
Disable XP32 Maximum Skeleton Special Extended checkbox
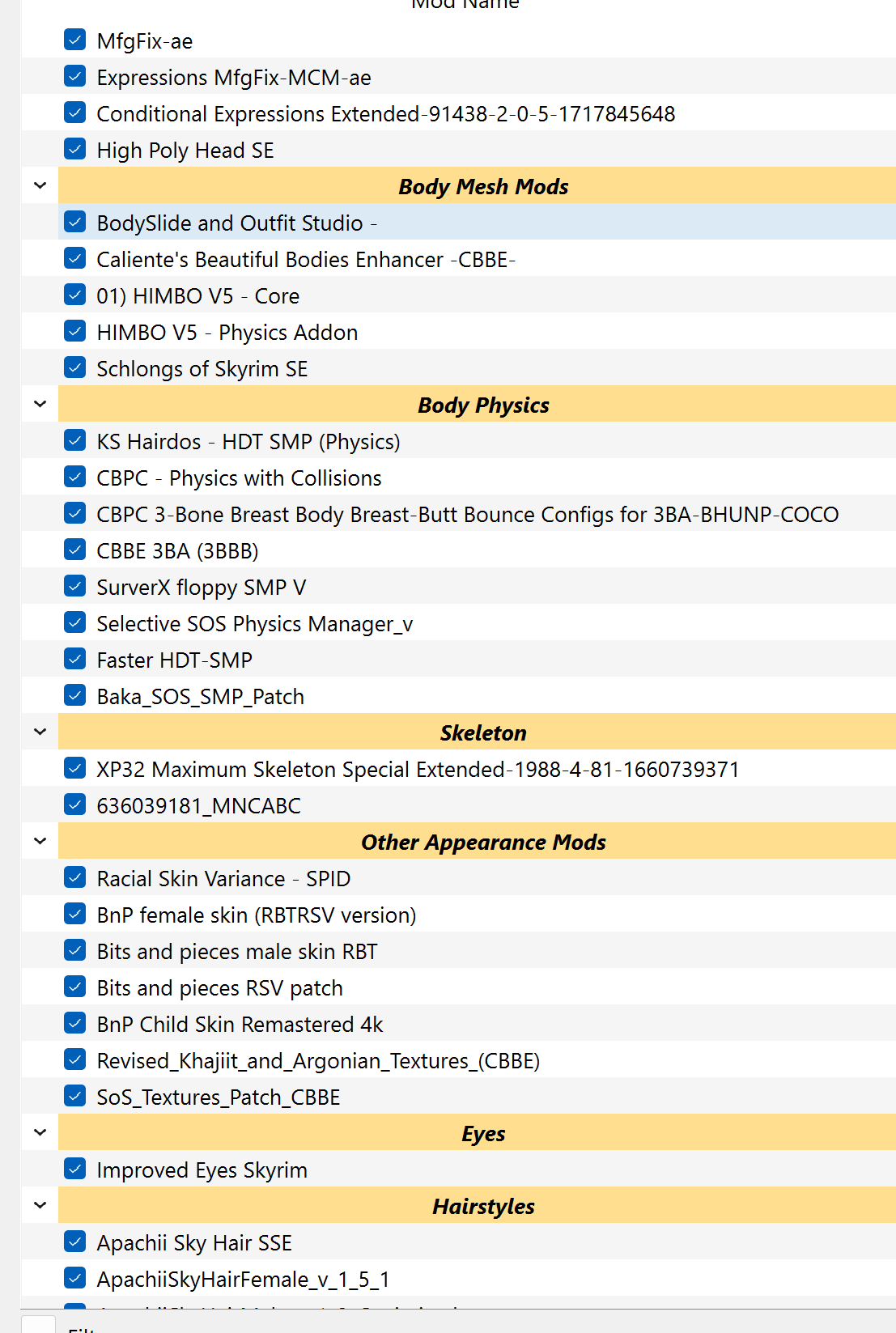click(74, 768)
